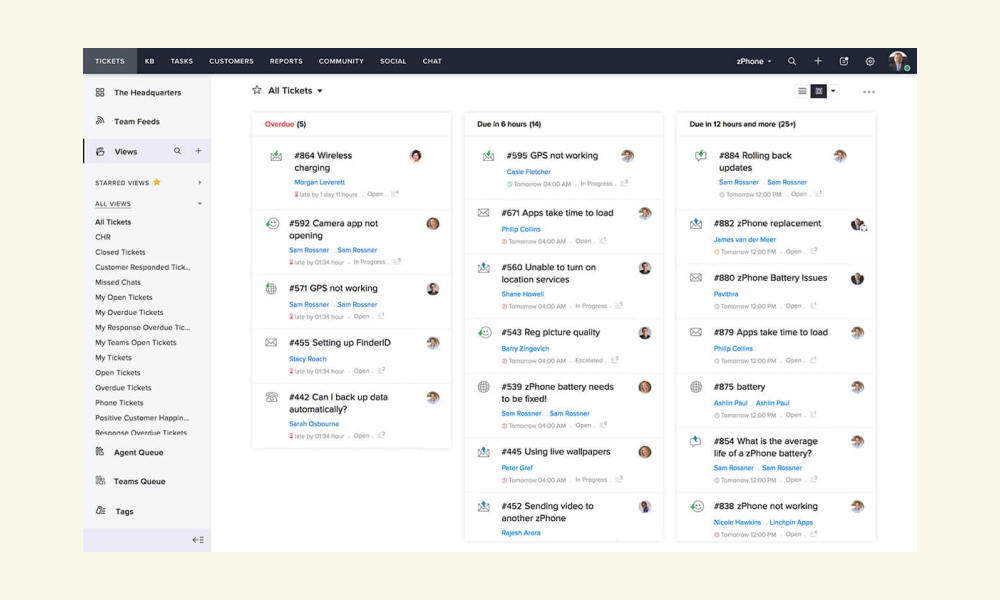This screenshot has height=600, width=1000.
Task: Click chat icon on ticket #854 average life
Action: tap(696, 441)
